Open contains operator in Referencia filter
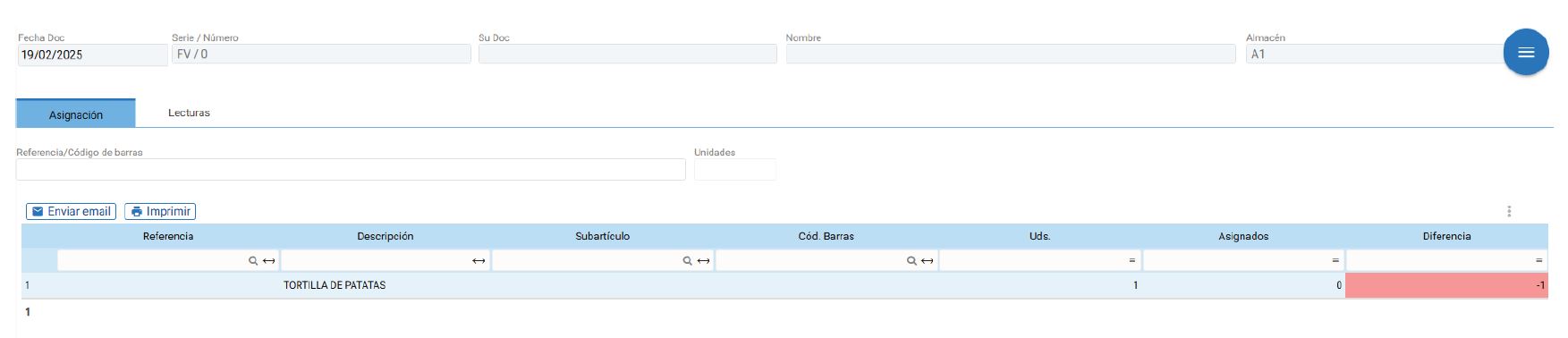 coord(268,261)
